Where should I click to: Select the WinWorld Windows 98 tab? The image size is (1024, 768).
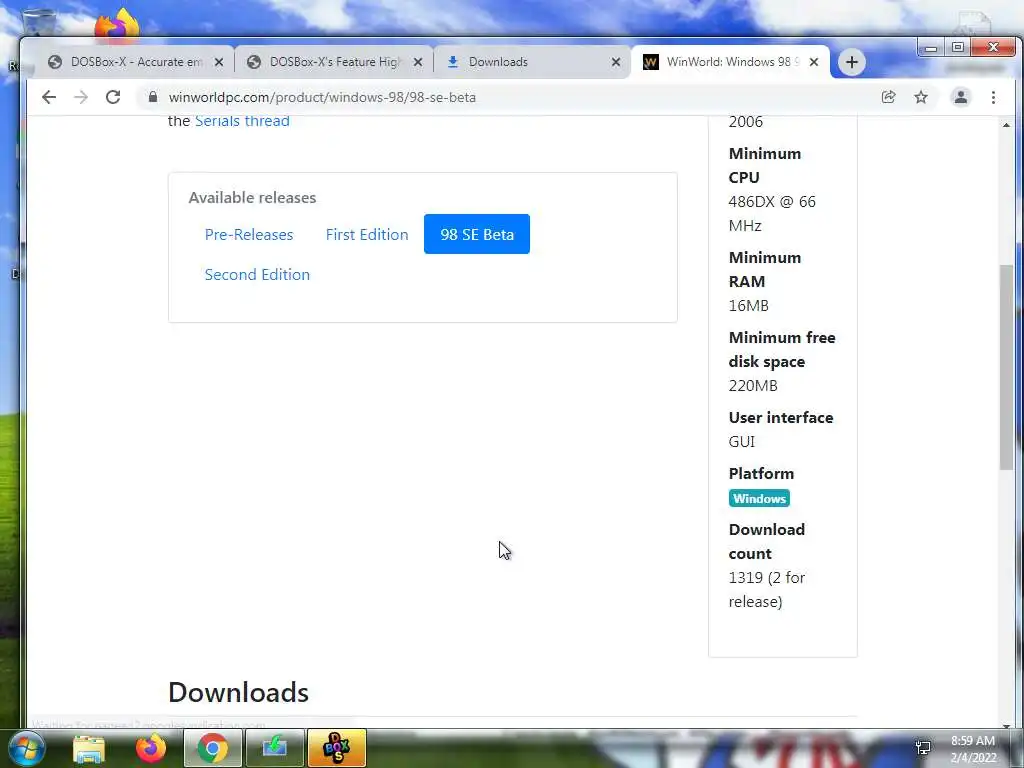730,62
